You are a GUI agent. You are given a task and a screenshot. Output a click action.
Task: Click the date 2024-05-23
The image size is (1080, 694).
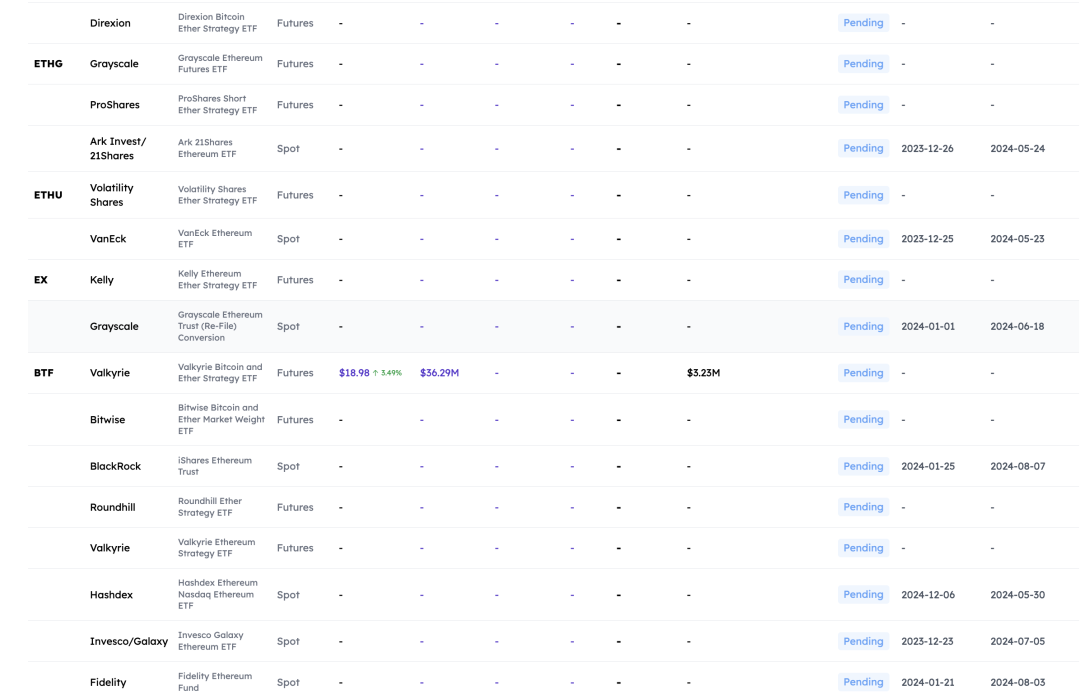point(1017,239)
